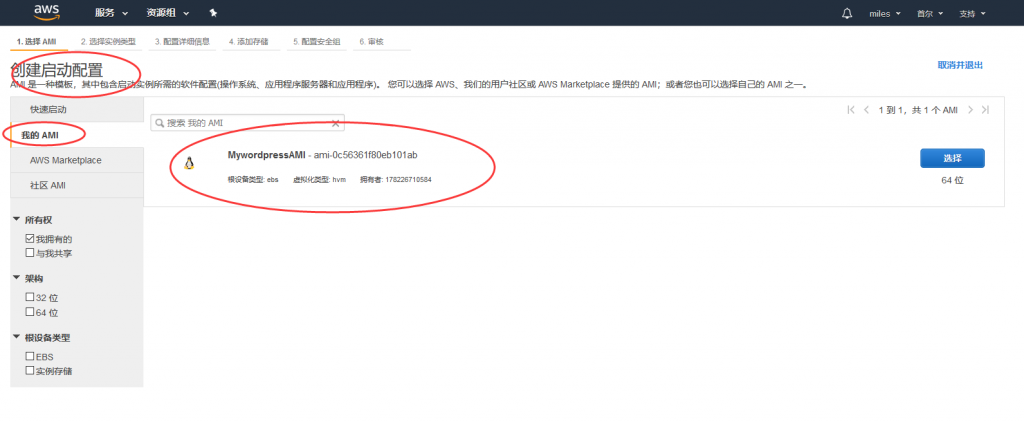Select step tab 4. 添加存储
The image size is (1024, 422).
coord(251,42)
